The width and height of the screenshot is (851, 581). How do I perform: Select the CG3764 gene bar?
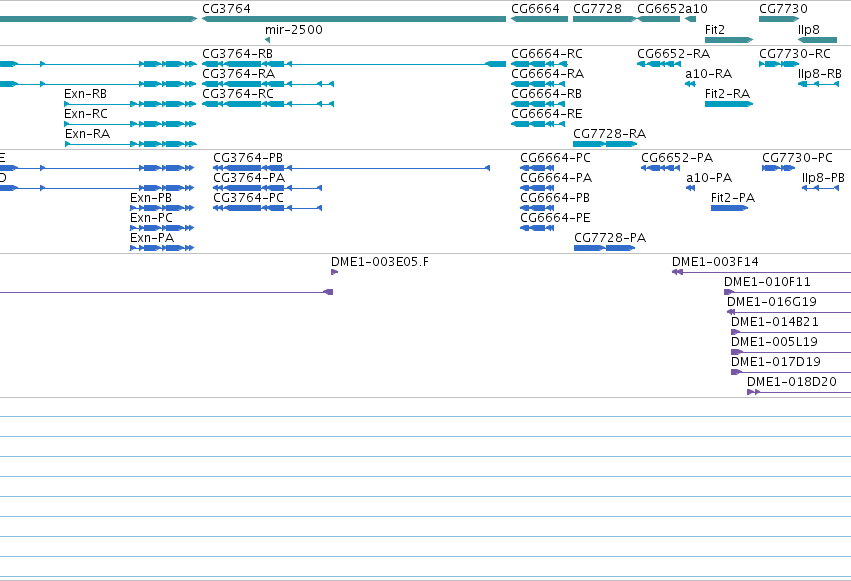point(354,19)
